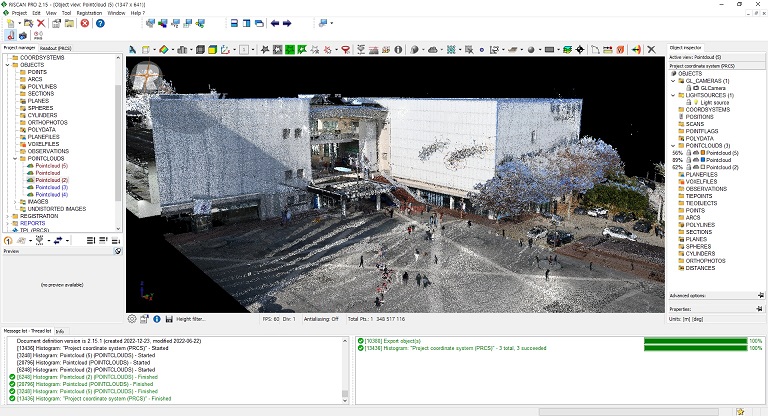This screenshot has width=768, height=416.
Task: Click the blue info icon below the viewer
Action: 157,319
